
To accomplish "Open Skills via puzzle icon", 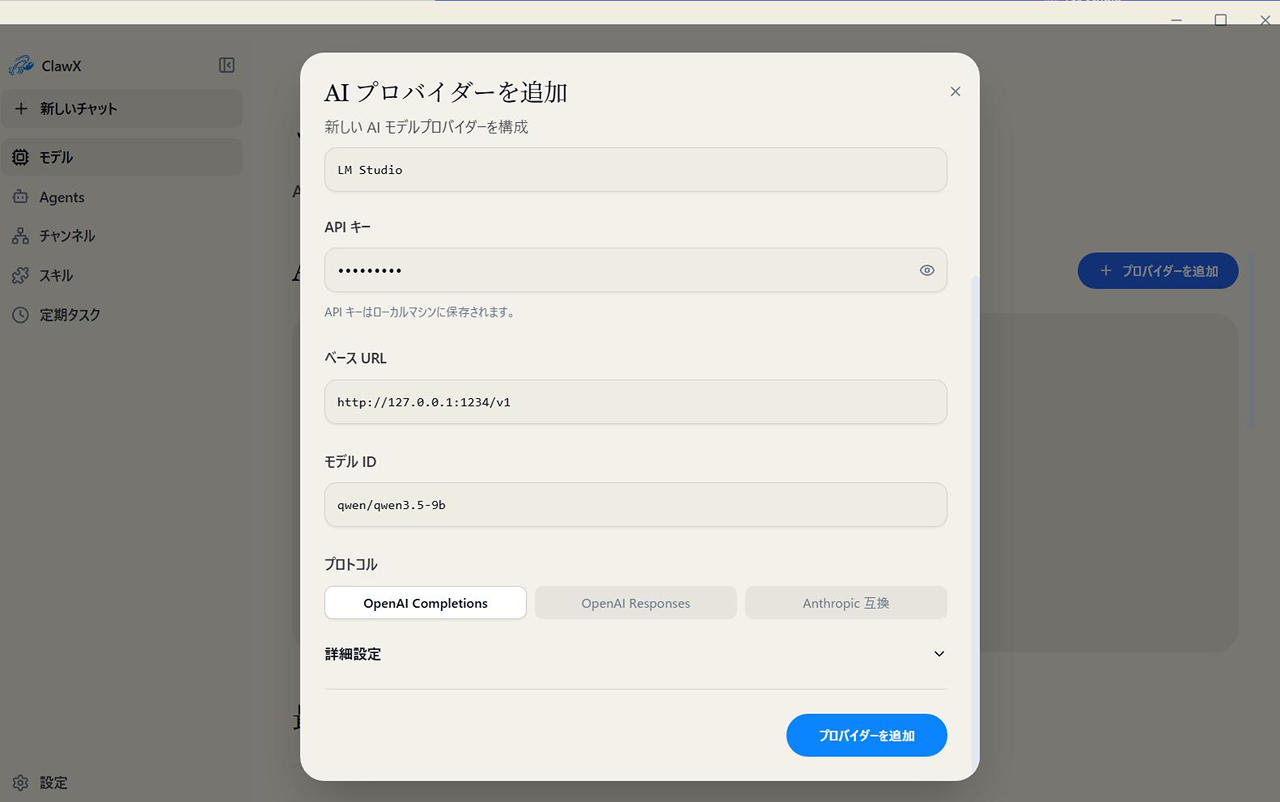I will coord(20,275).
